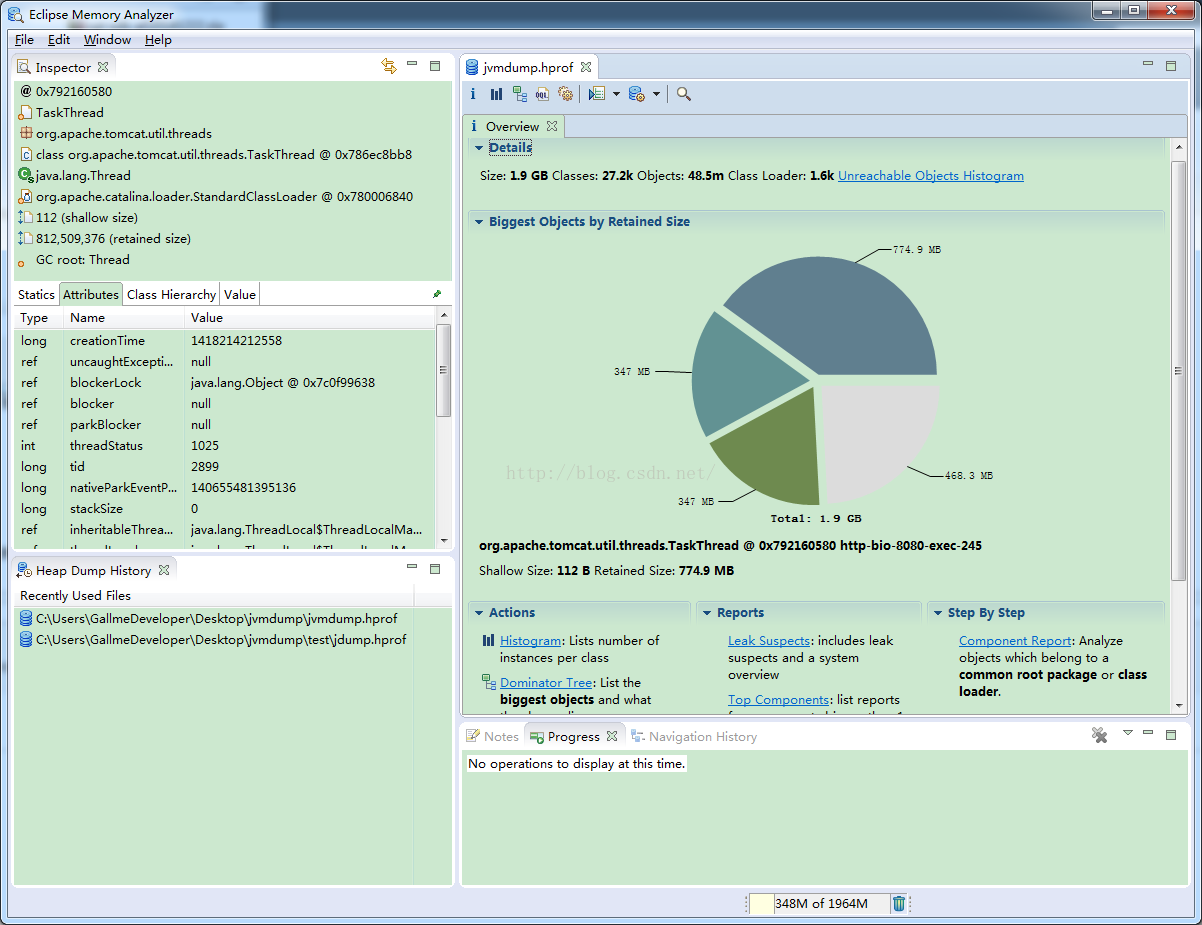The image size is (1202, 925).
Task: Select the gray 468.3 MB pie slice
Action: (x=880, y=440)
